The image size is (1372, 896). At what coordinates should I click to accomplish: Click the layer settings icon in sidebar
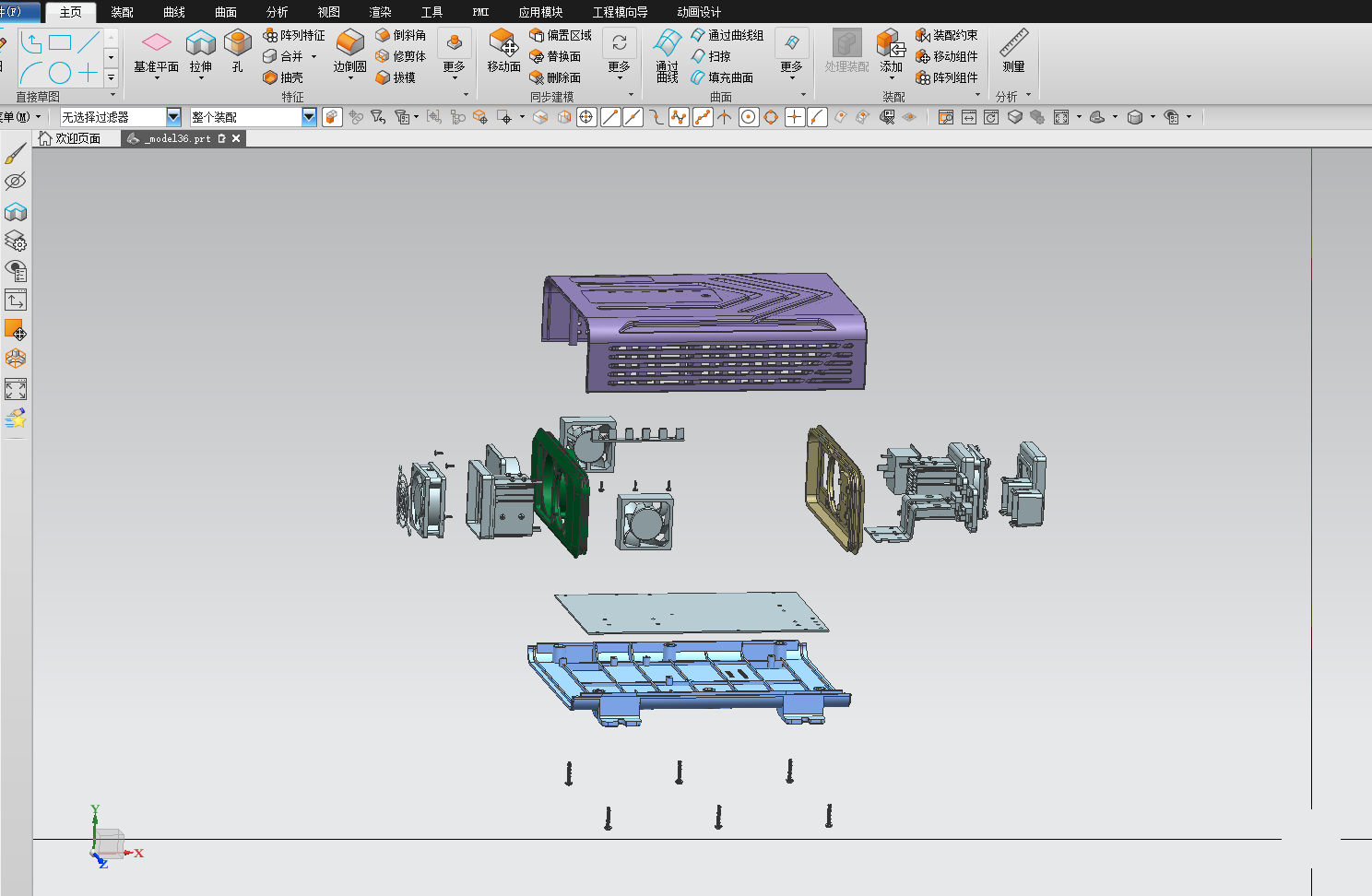point(16,242)
